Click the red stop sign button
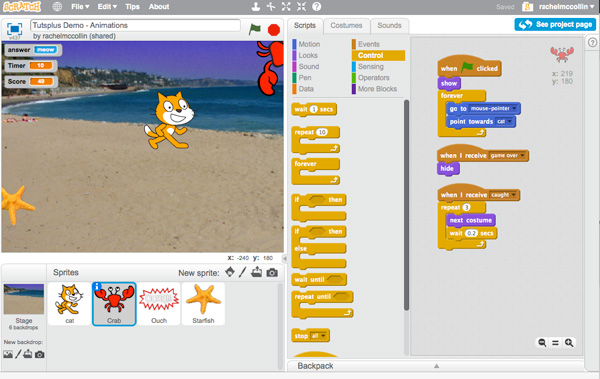This screenshot has height=379, width=600. [274, 30]
